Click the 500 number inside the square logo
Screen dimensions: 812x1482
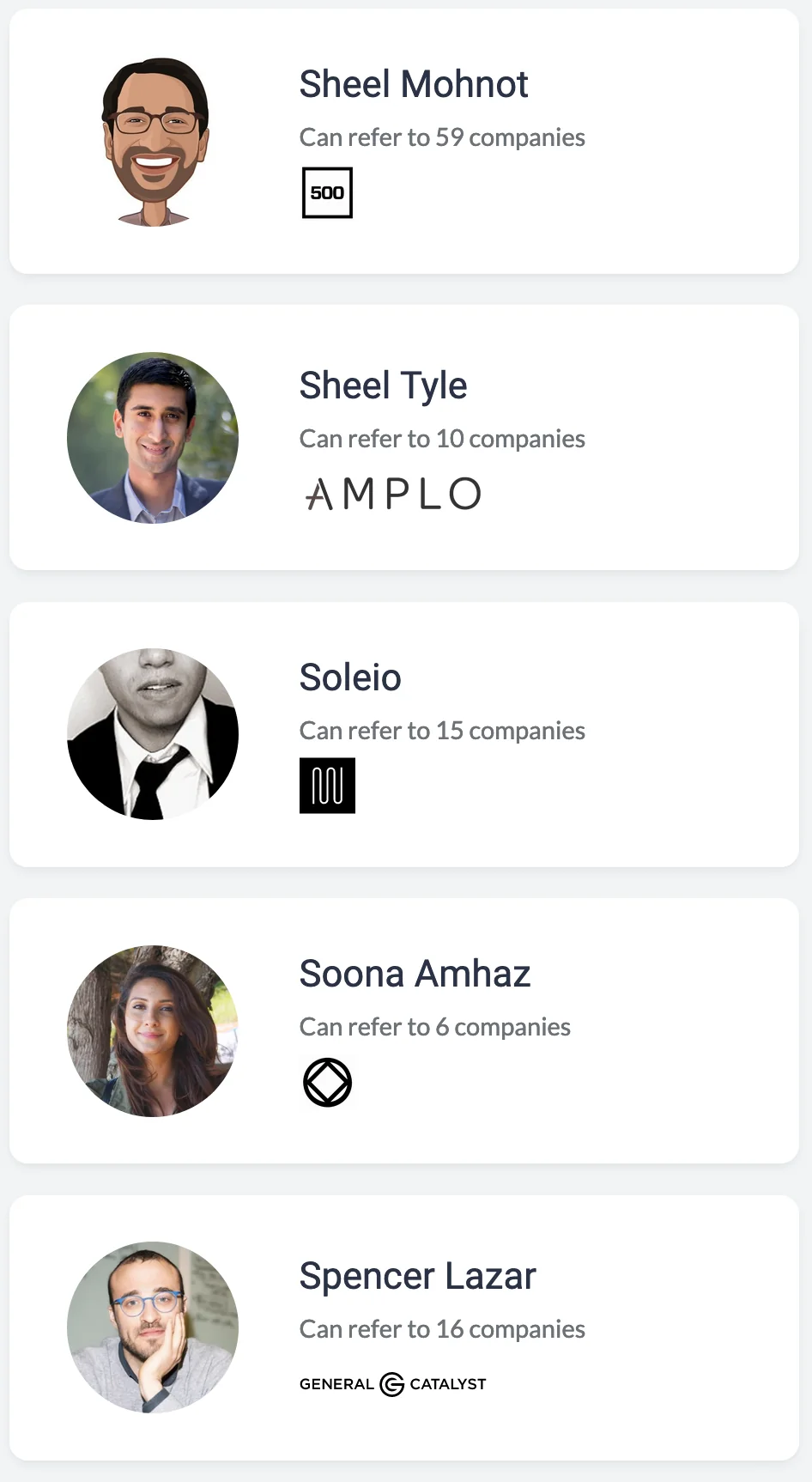[x=327, y=191]
